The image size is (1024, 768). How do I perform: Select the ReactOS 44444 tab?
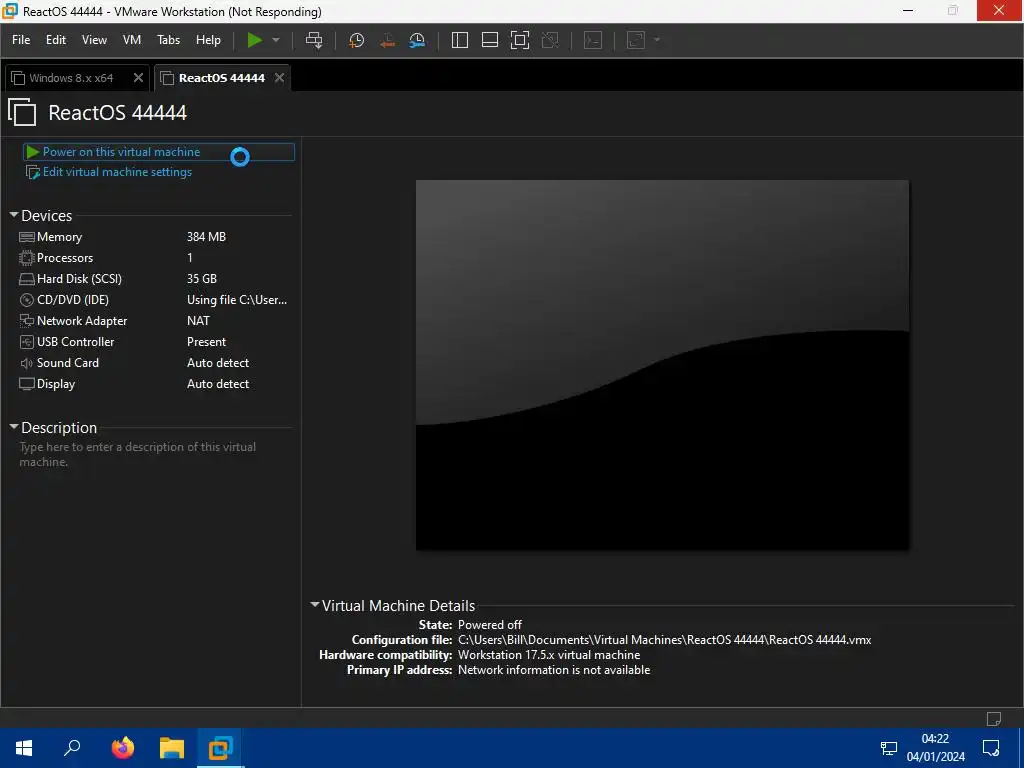[x=222, y=78]
